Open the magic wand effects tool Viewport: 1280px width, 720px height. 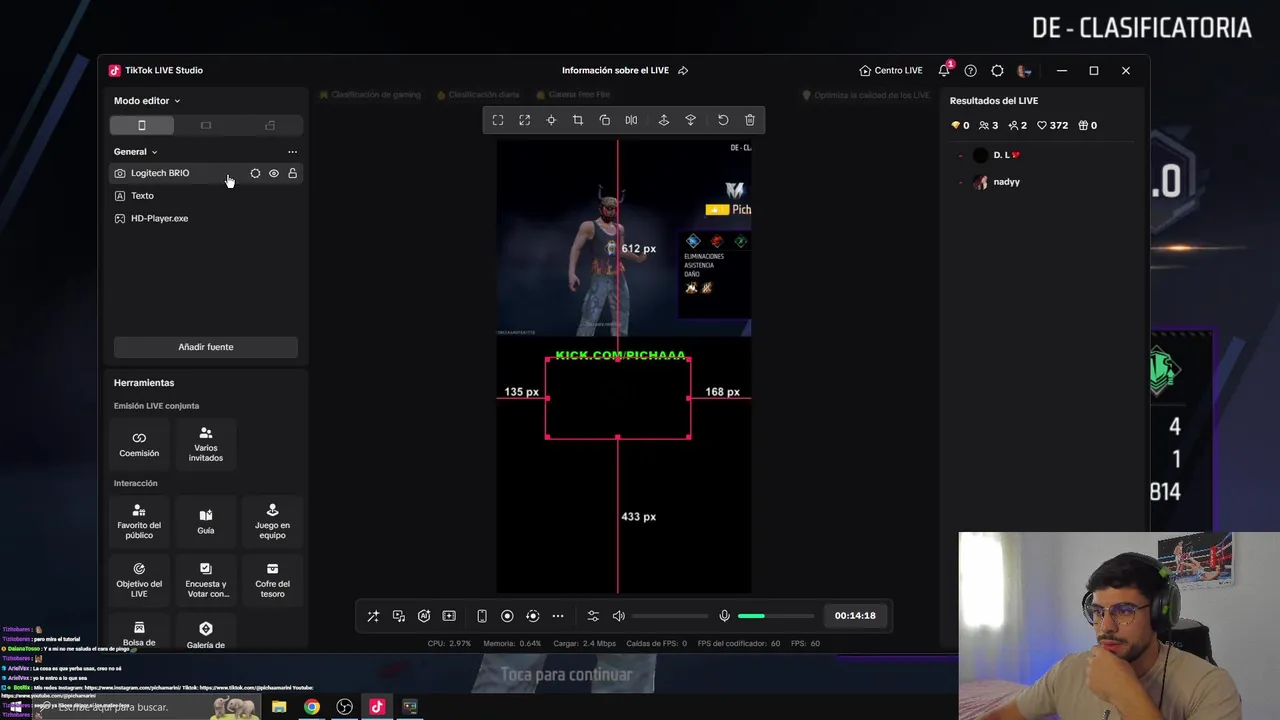(373, 616)
